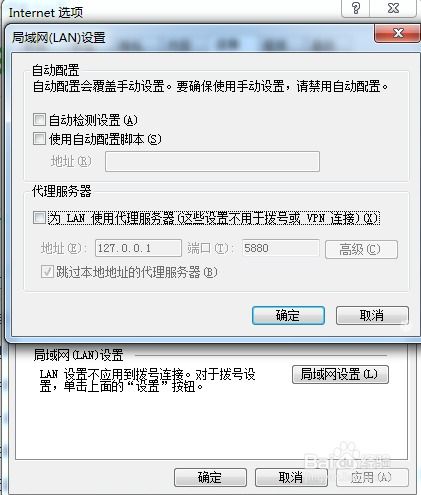Click the 端口(T) label
Screen dimensions: 421x495
210,248
